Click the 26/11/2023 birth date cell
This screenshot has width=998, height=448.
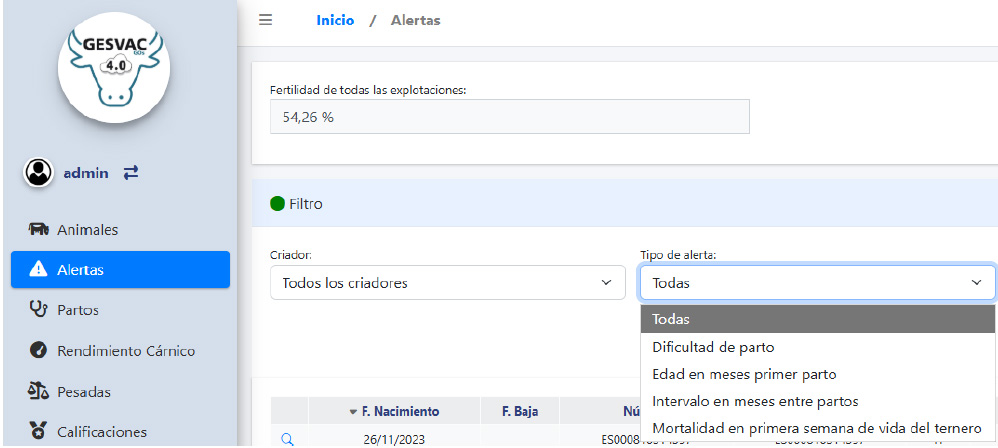click(x=395, y=439)
